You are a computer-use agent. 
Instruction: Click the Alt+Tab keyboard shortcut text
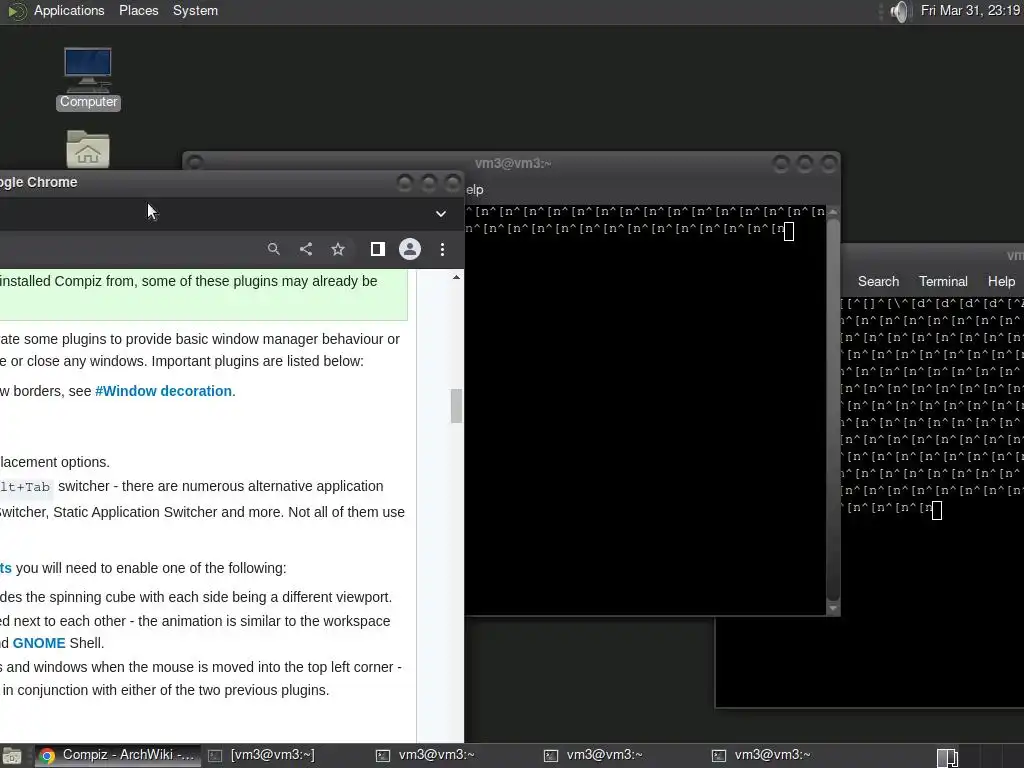pyautogui.click(x=25, y=487)
